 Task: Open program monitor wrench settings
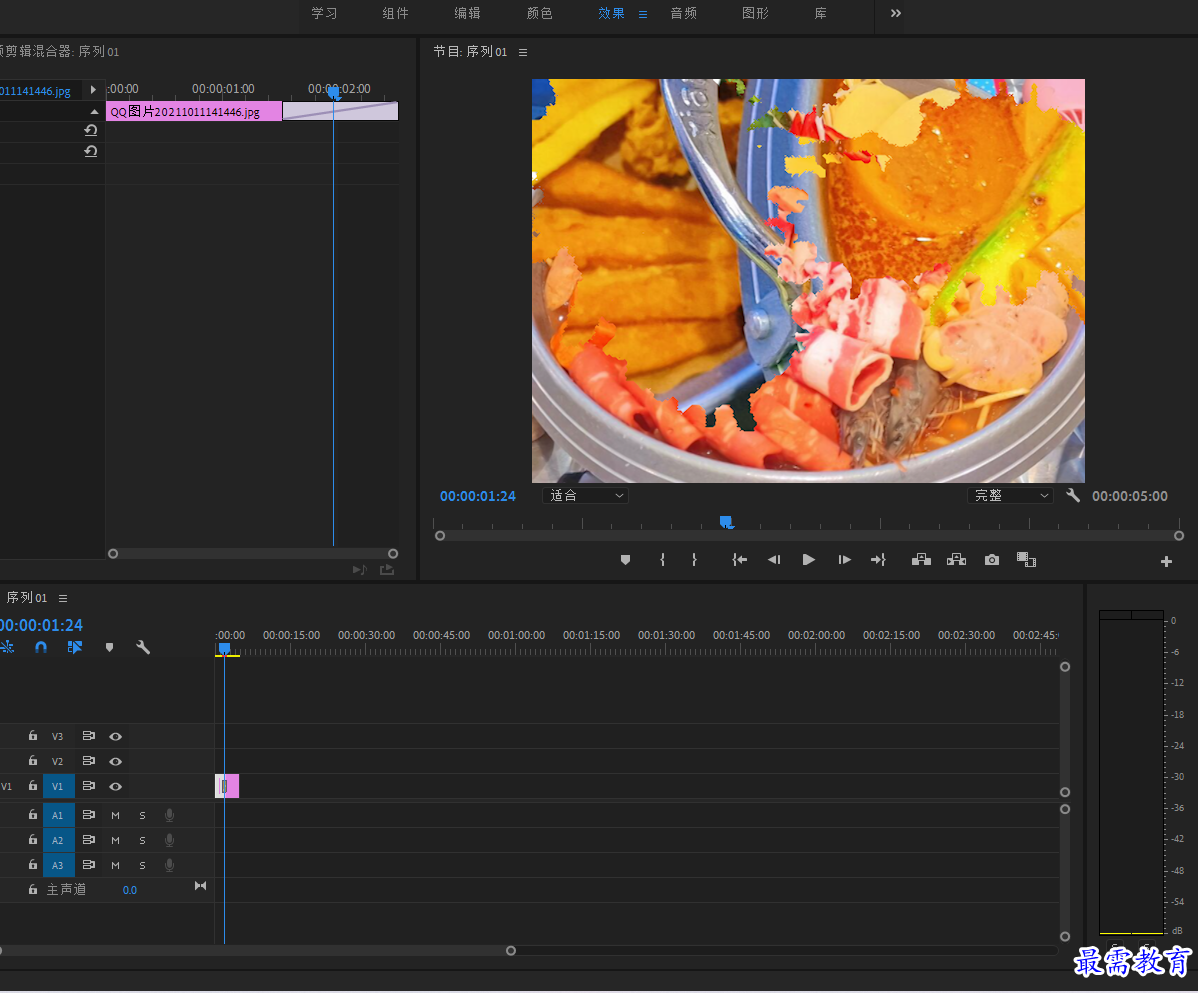click(1073, 495)
